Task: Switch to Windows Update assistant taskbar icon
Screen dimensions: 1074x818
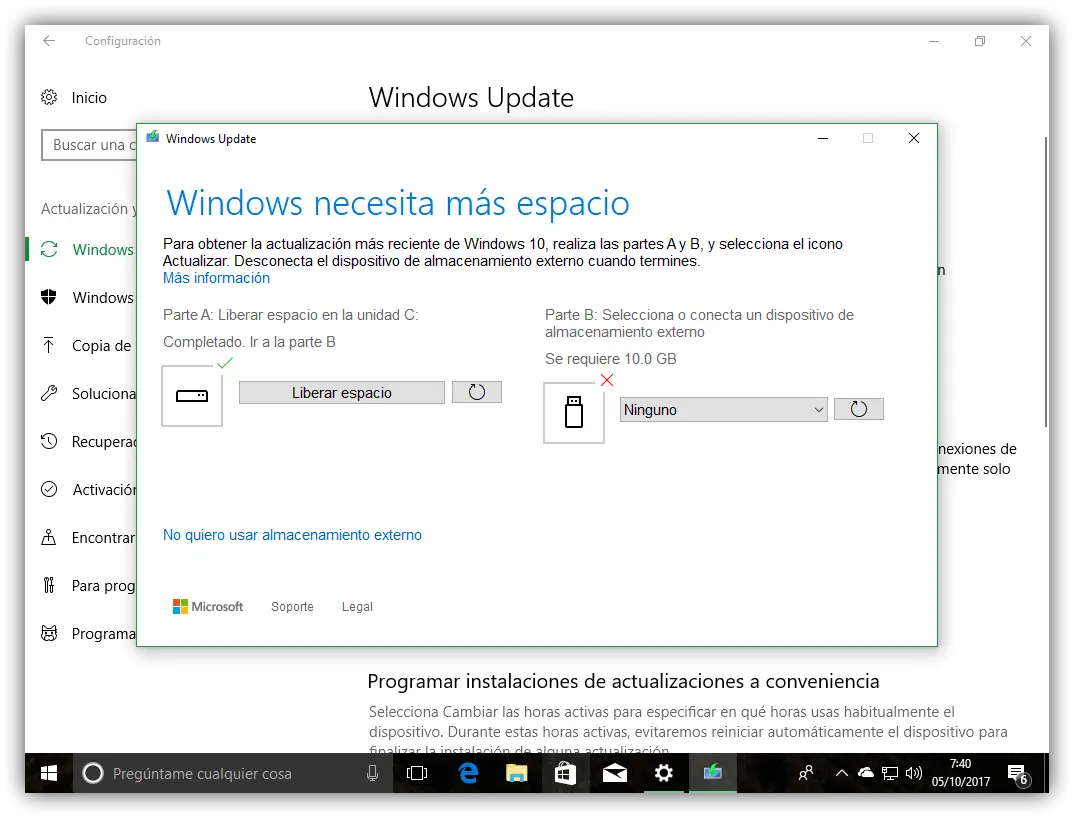Action: (712, 773)
